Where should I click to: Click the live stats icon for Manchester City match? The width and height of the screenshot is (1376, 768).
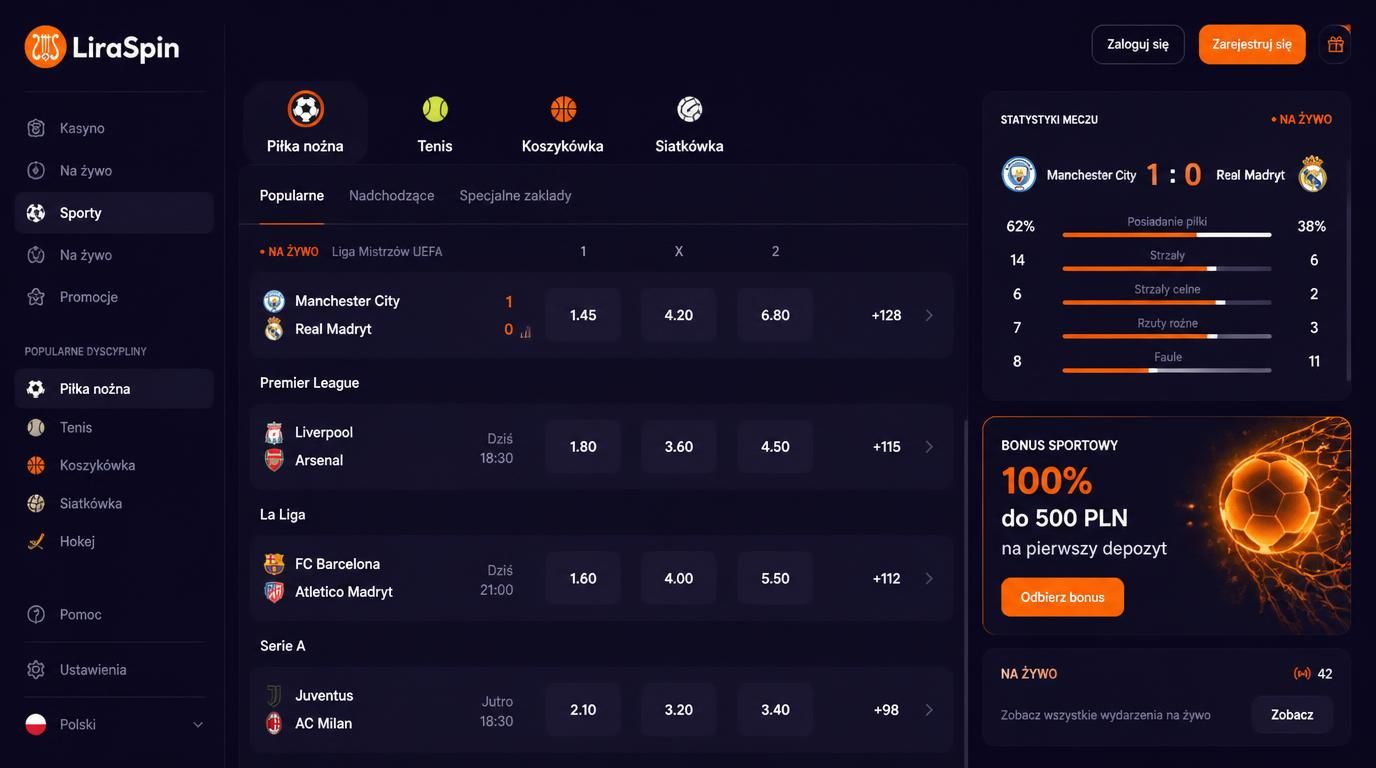[526, 332]
